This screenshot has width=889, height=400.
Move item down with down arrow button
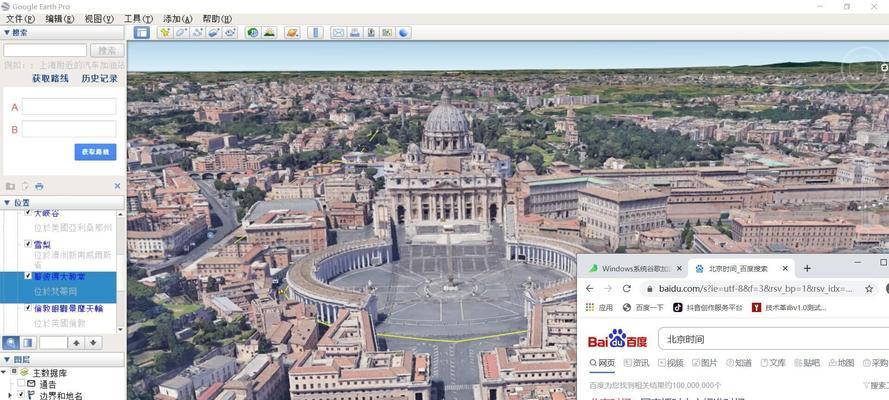(x=93, y=343)
